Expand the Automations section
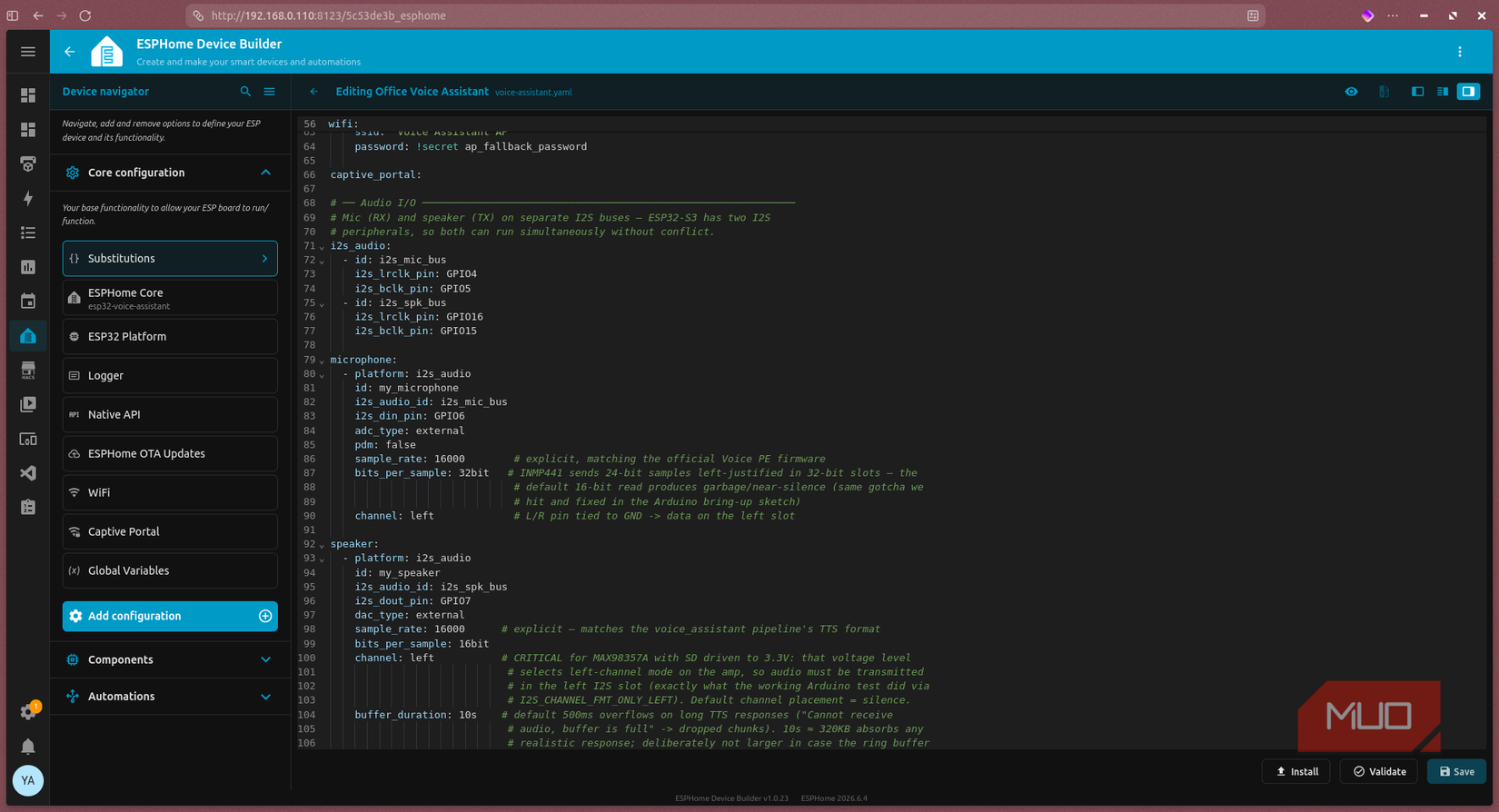This screenshot has width=1499, height=812. tap(265, 697)
